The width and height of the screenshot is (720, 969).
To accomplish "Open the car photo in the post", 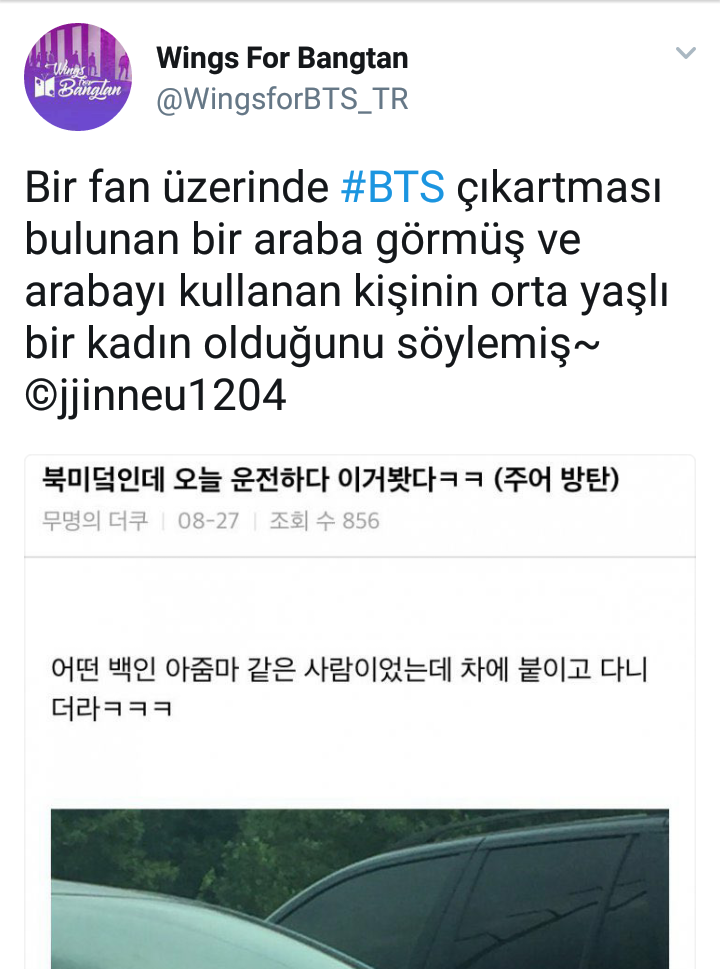I will point(360,889).
